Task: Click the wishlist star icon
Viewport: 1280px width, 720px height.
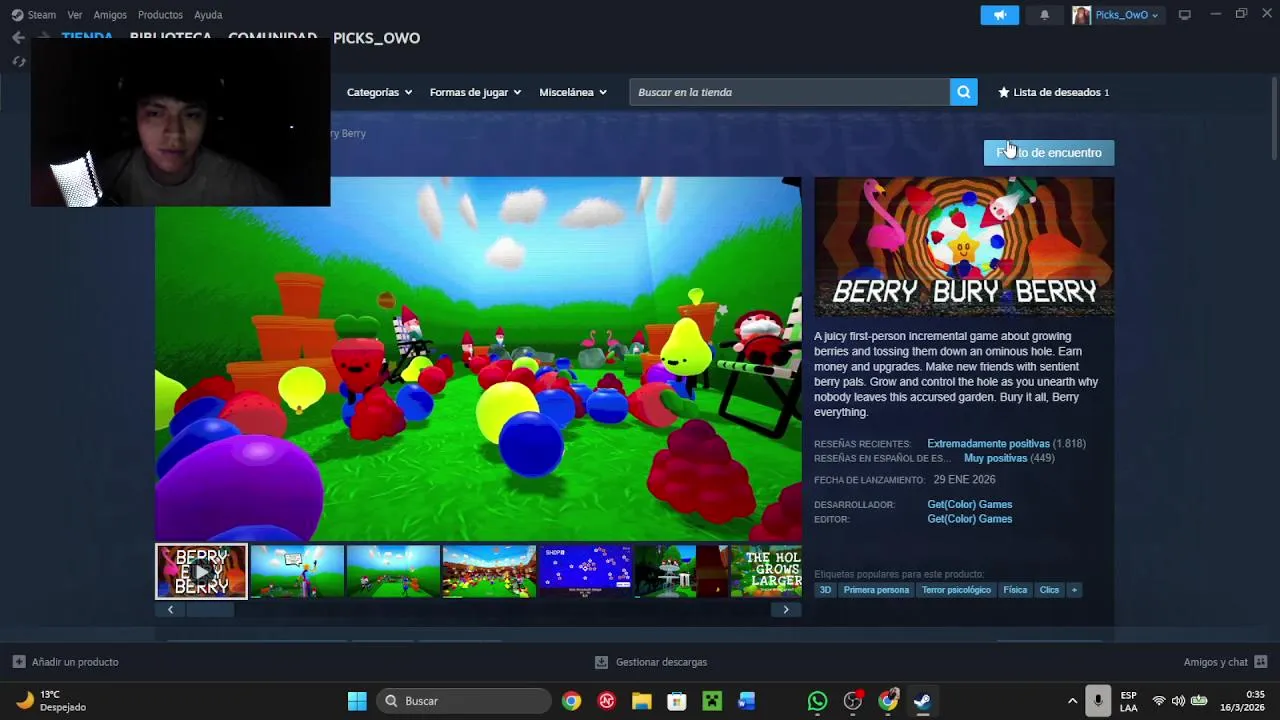Action: 1004,92
